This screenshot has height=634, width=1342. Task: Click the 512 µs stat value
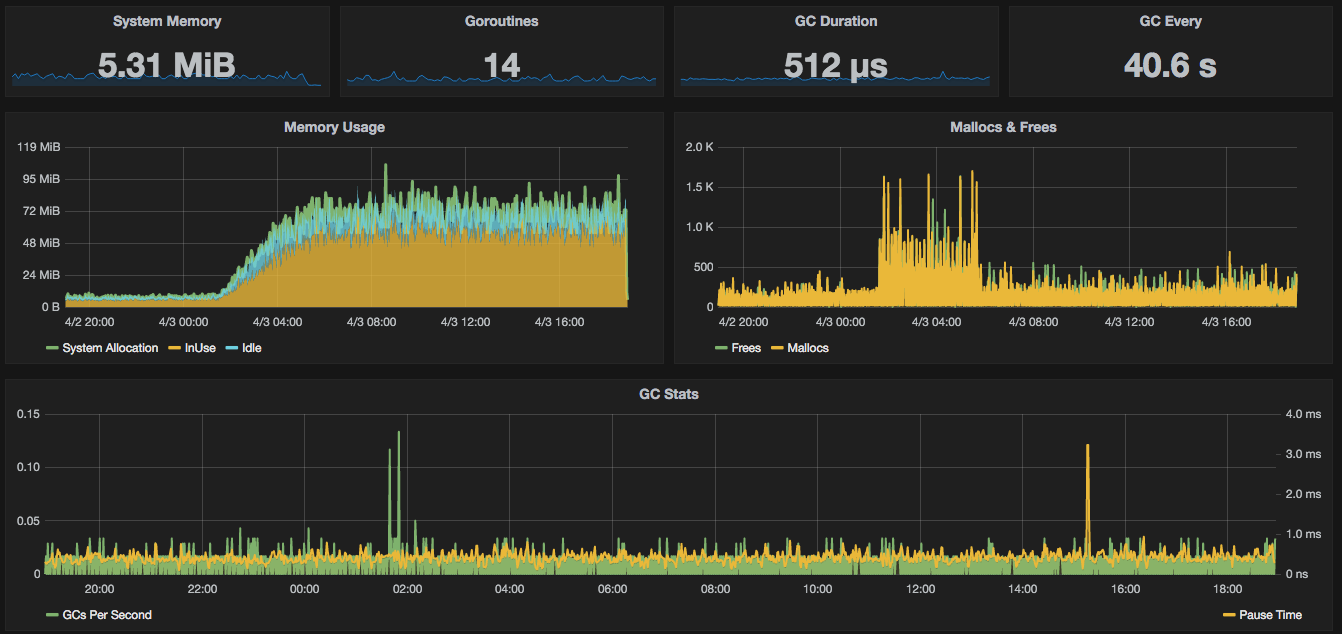click(835, 65)
